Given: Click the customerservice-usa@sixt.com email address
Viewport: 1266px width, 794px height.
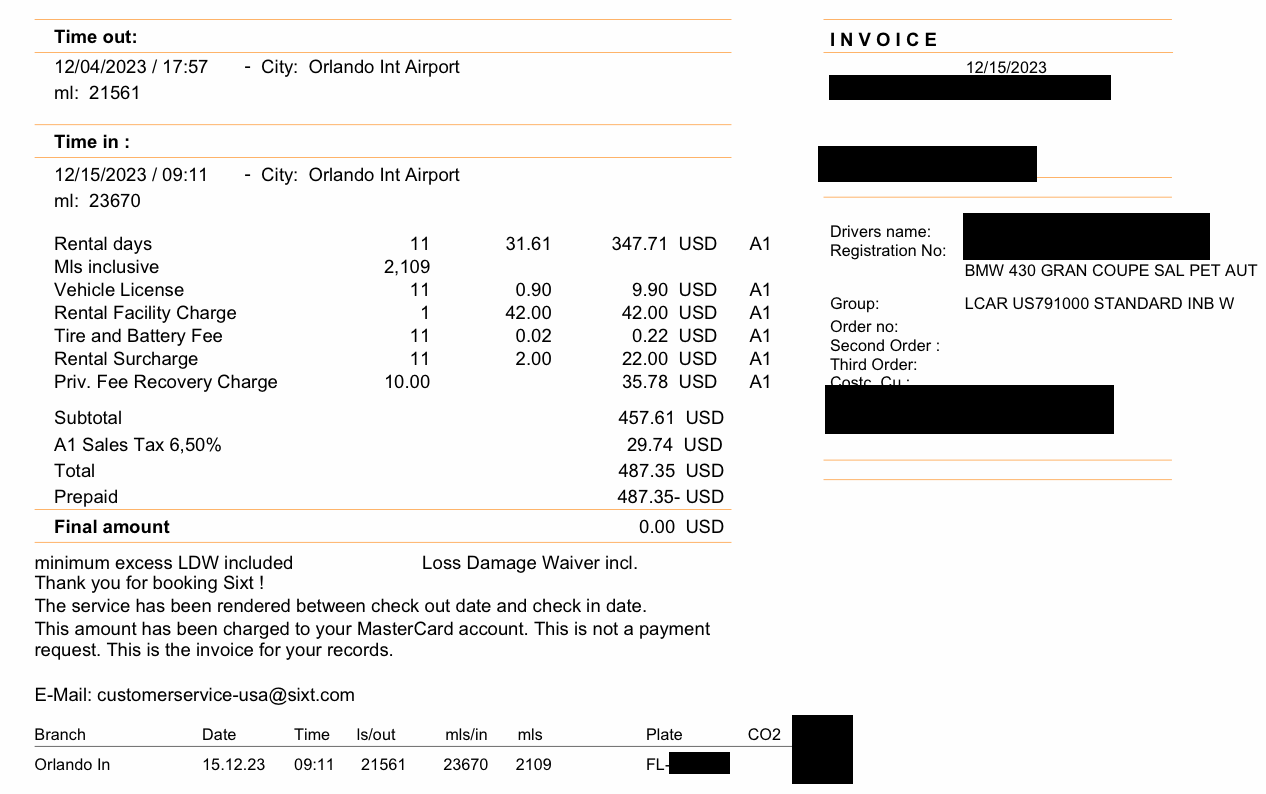Looking at the screenshot, I should pos(225,695).
